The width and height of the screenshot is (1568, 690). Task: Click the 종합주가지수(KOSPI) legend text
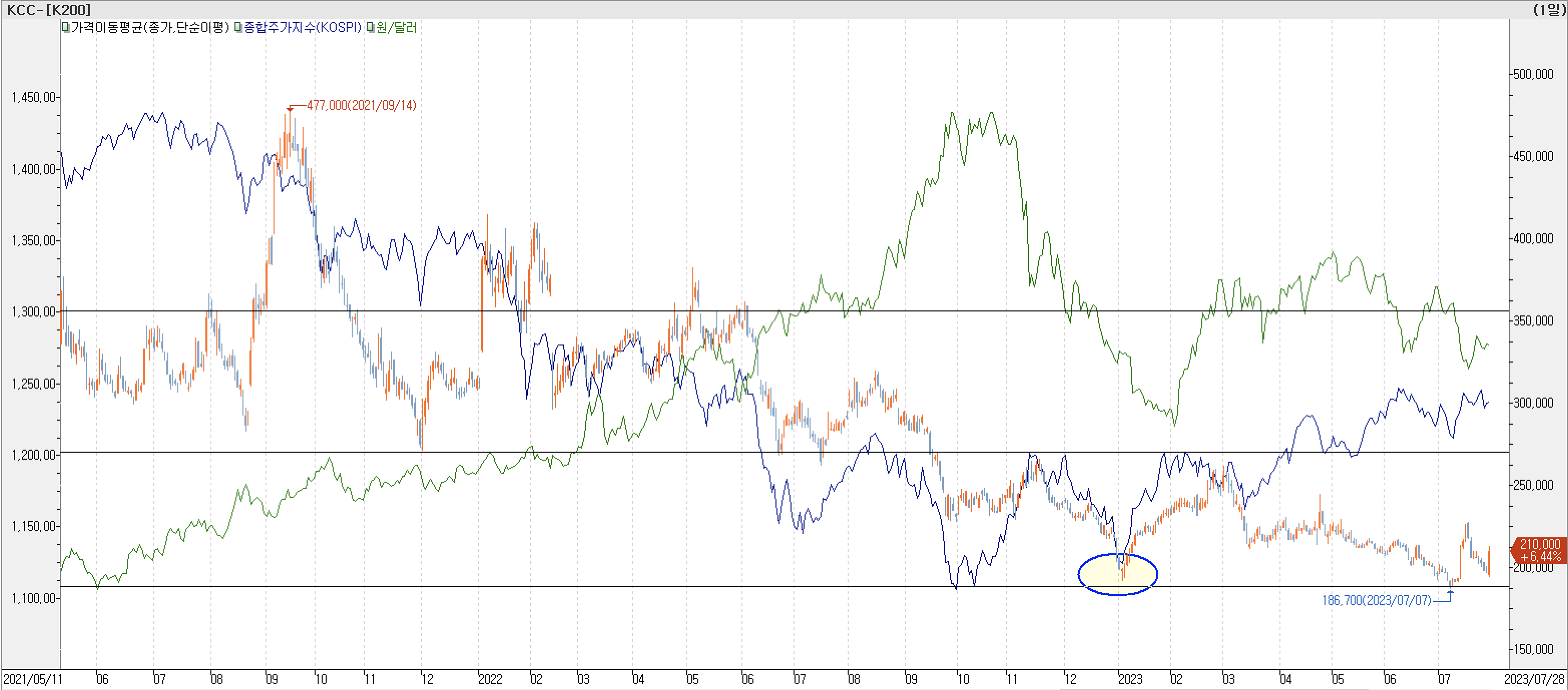(x=303, y=28)
